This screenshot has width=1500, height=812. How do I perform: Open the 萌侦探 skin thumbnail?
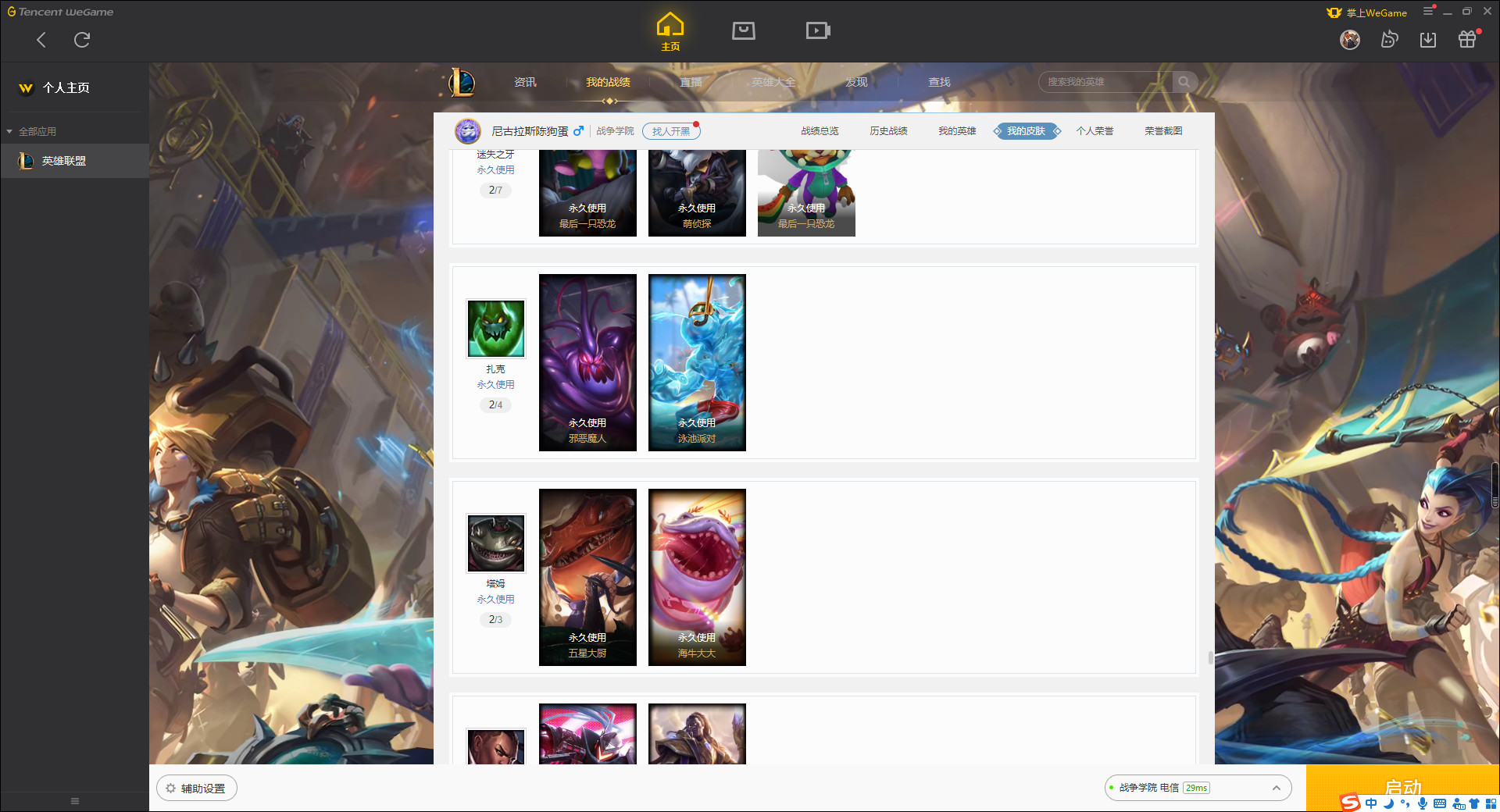(697, 193)
